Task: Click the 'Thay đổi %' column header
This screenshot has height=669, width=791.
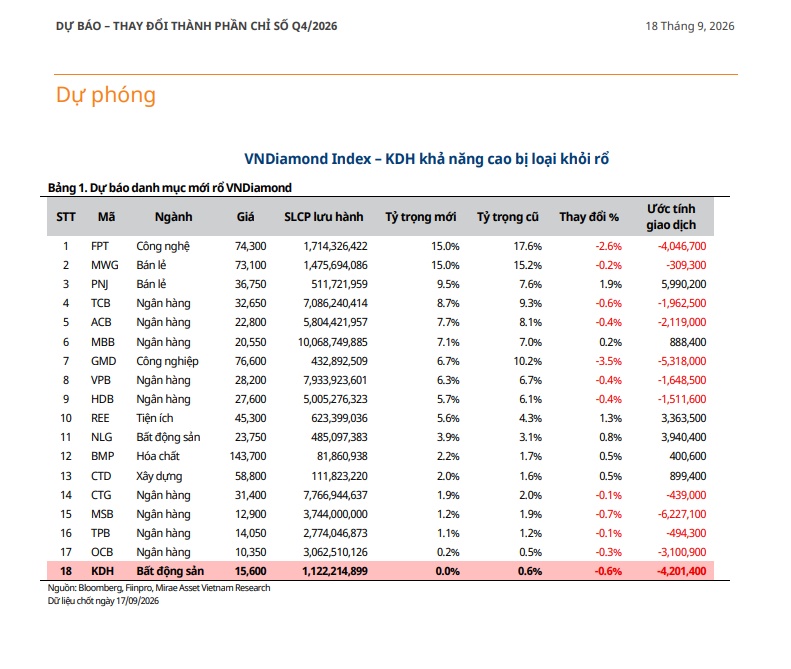Action: click(589, 217)
